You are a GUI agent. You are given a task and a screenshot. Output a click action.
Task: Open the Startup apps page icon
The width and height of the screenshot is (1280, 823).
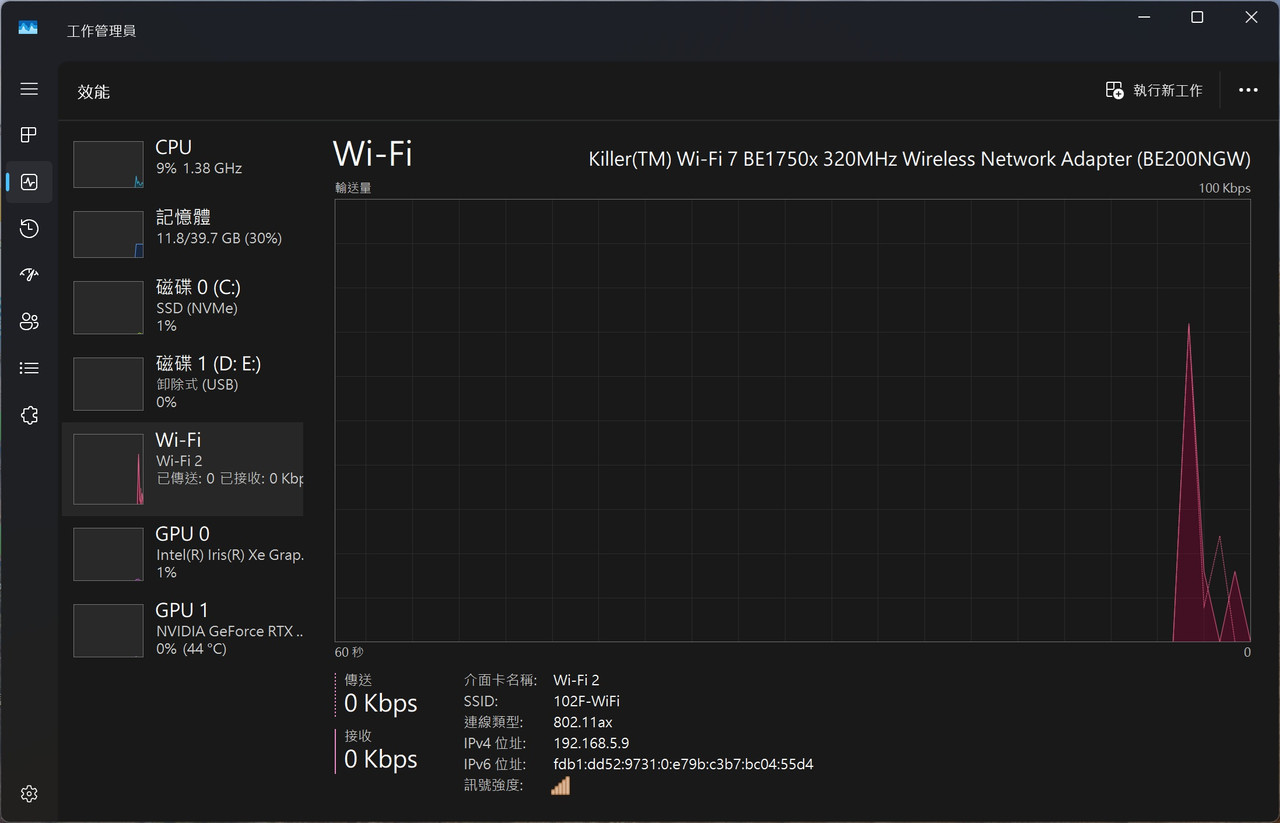coord(29,275)
